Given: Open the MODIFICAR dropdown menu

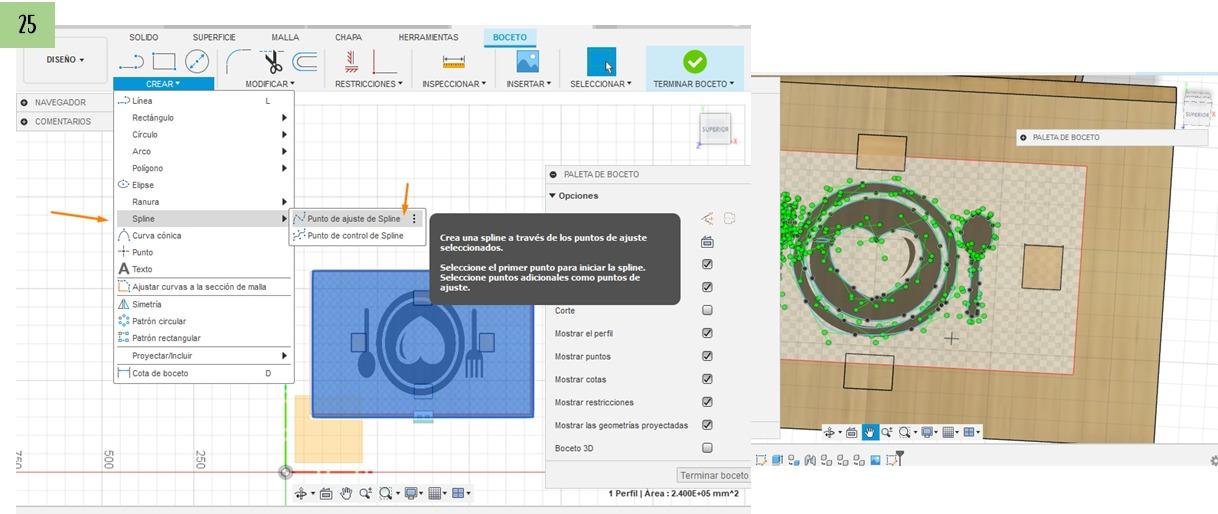Looking at the screenshot, I should [x=270, y=84].
